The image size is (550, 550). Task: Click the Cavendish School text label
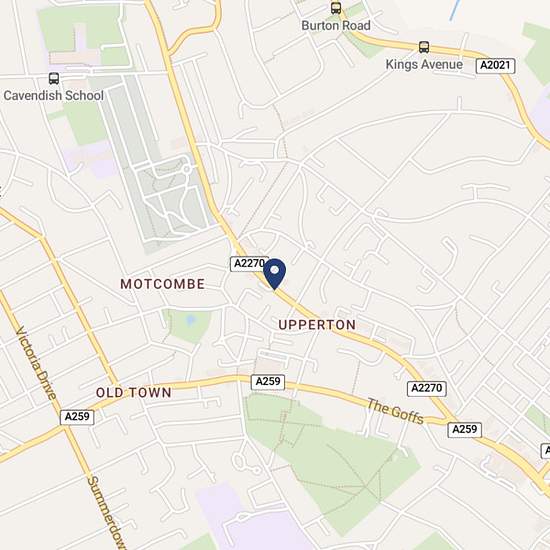(54, 95)
